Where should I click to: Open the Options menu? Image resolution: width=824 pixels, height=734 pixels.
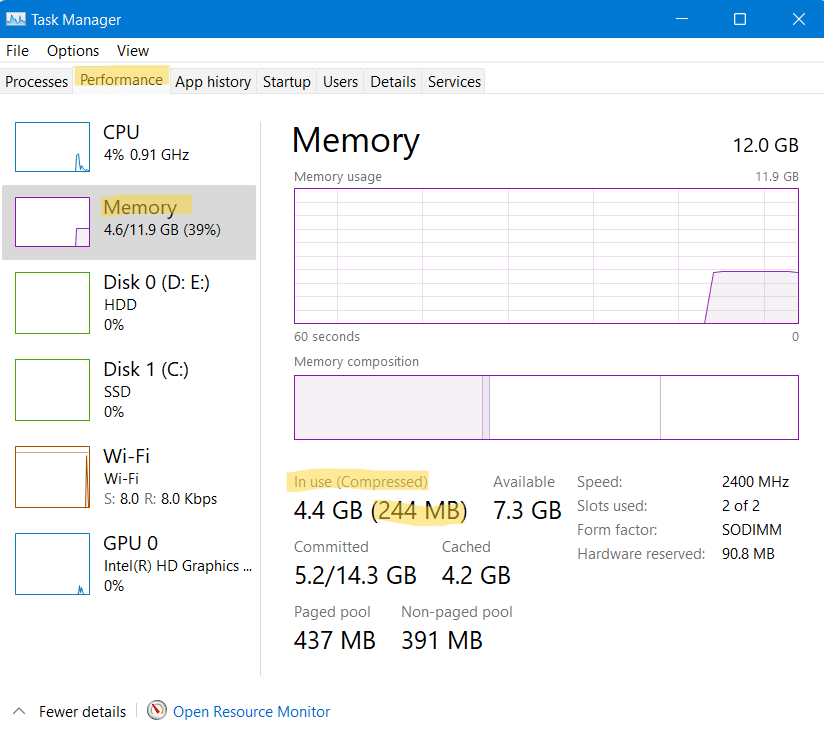click(x=73, y=50)
